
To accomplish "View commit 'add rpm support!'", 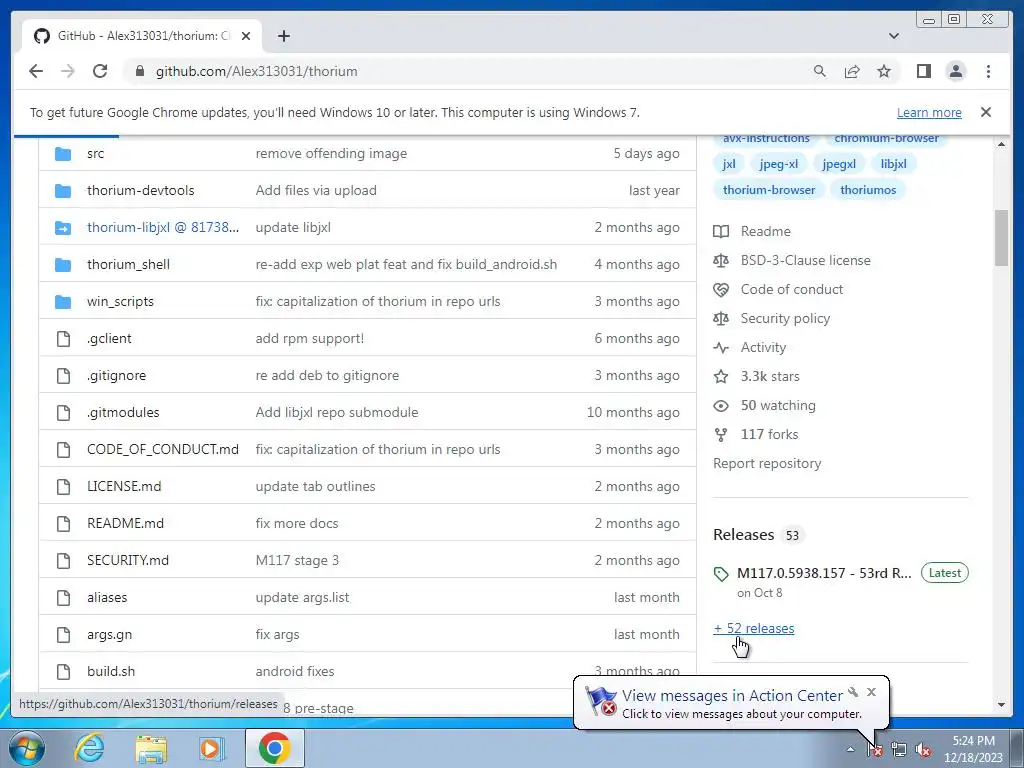I will click(310, 338).
